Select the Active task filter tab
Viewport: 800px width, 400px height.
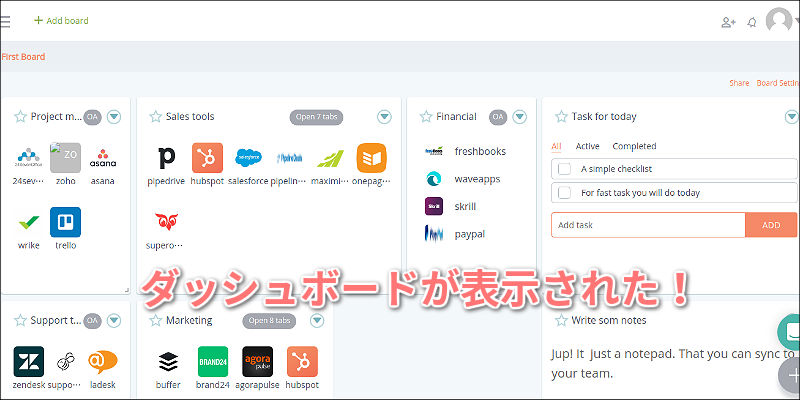pos(587,146)
